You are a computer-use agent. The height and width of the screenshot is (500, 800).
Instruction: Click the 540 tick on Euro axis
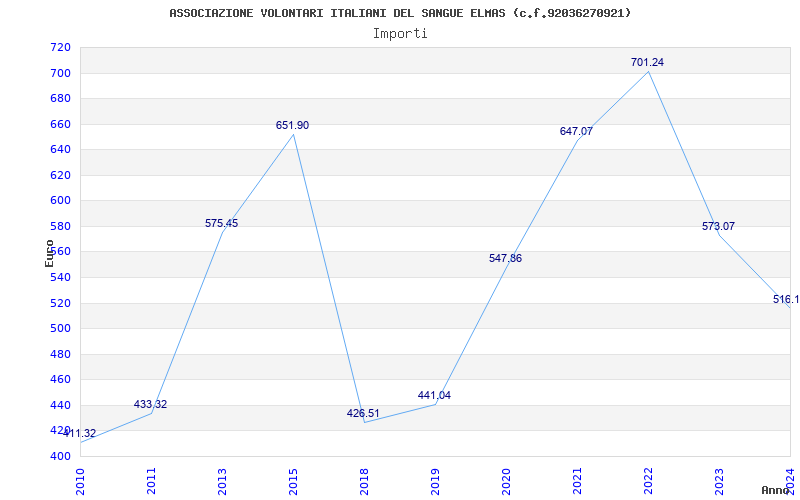(60, 278)
